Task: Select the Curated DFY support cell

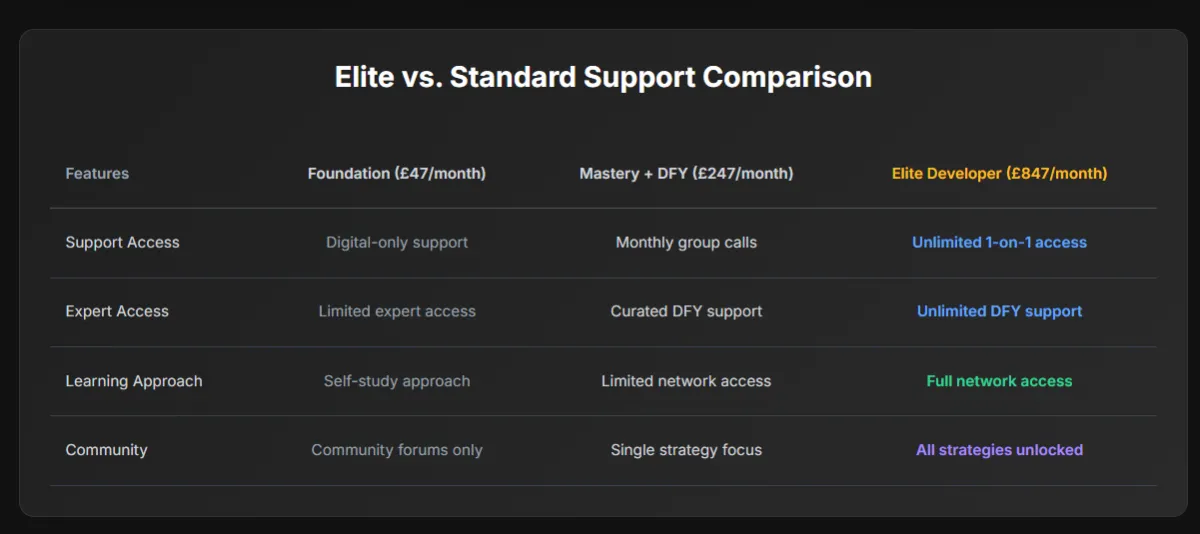Action: [x=686, y=312]
